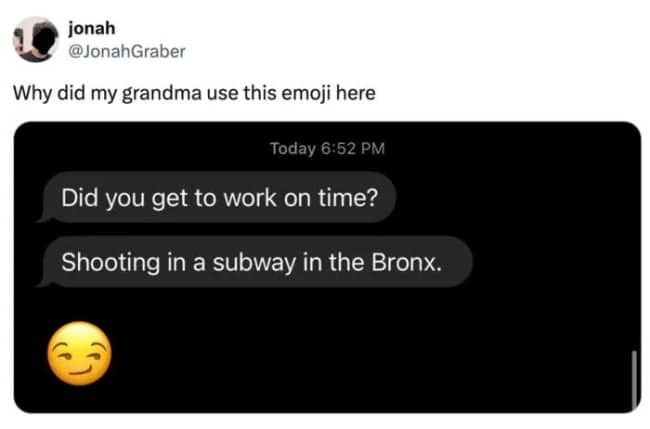Image resolution: width=650 pixels, height=429 pixels.
Task: Click the word "Today" in the timestamp
Action: coord(292,149)
